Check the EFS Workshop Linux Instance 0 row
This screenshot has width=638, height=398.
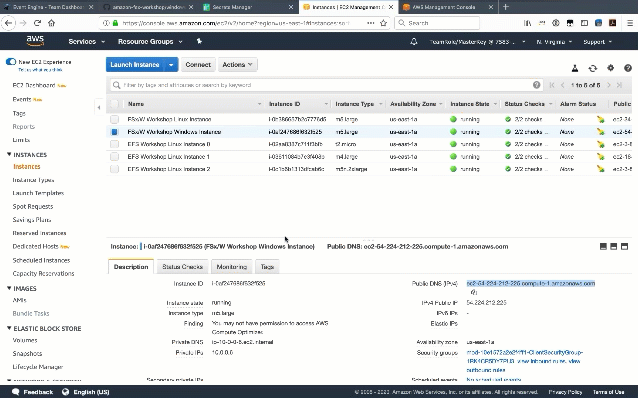coord(114,144)
